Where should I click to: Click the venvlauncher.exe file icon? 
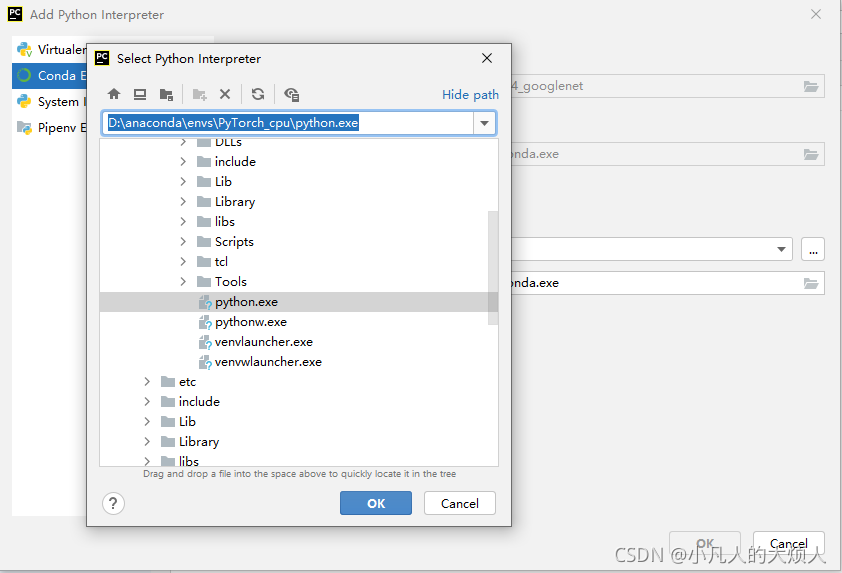205,343
